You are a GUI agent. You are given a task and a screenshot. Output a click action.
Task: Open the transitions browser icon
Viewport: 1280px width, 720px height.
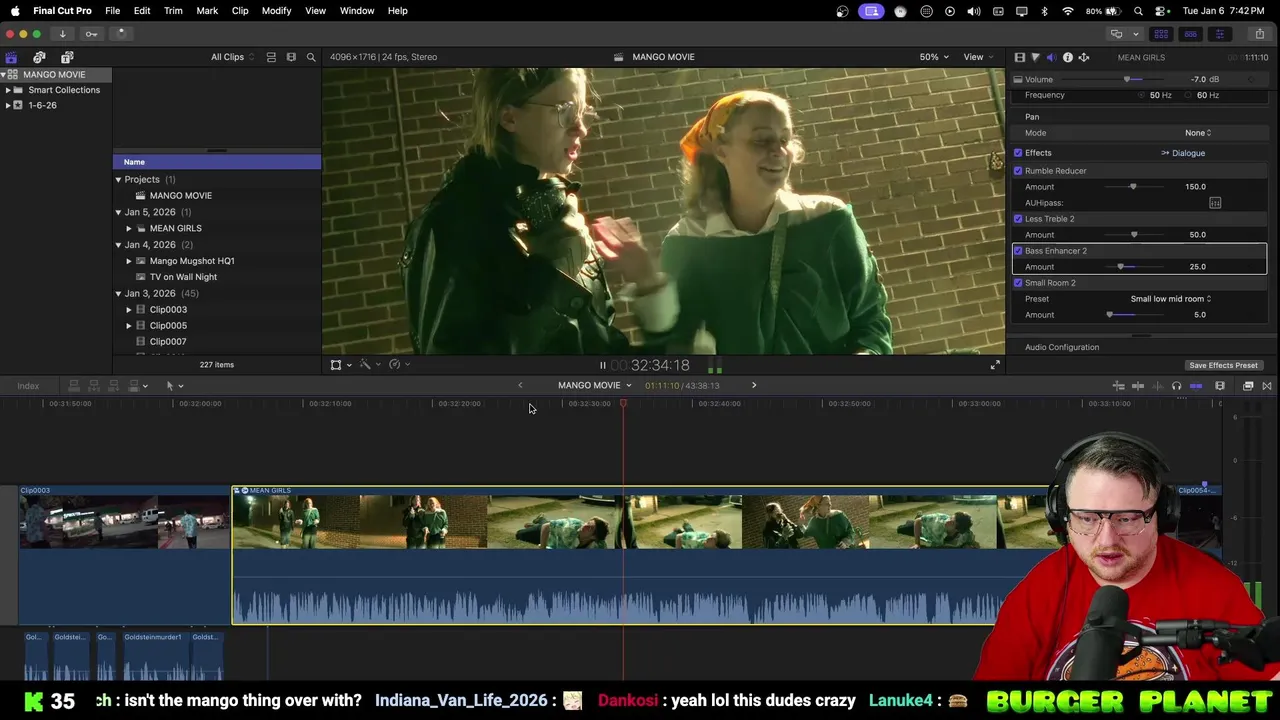(x=1267, y=386)
